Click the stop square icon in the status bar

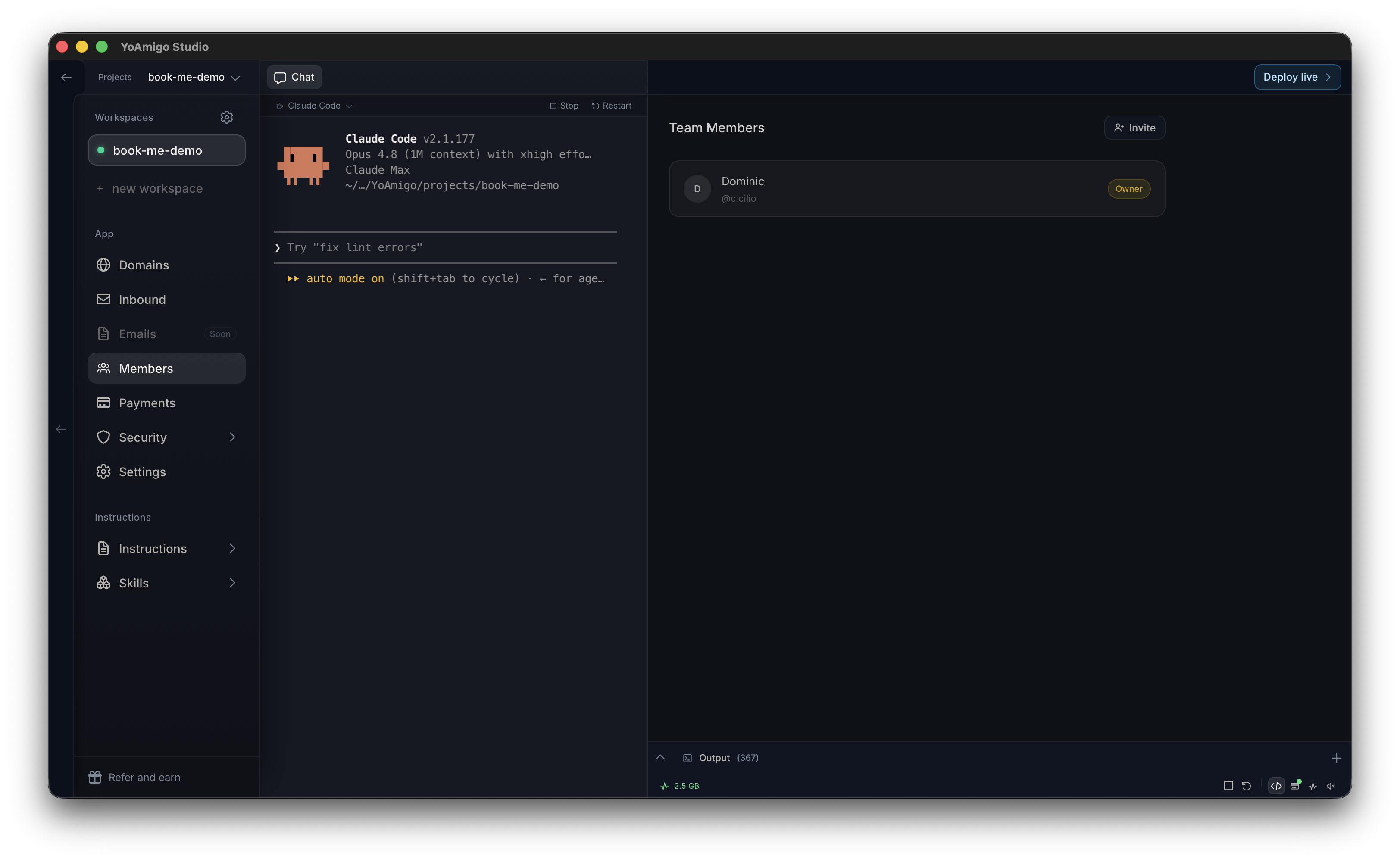[x=1228, y=786]
